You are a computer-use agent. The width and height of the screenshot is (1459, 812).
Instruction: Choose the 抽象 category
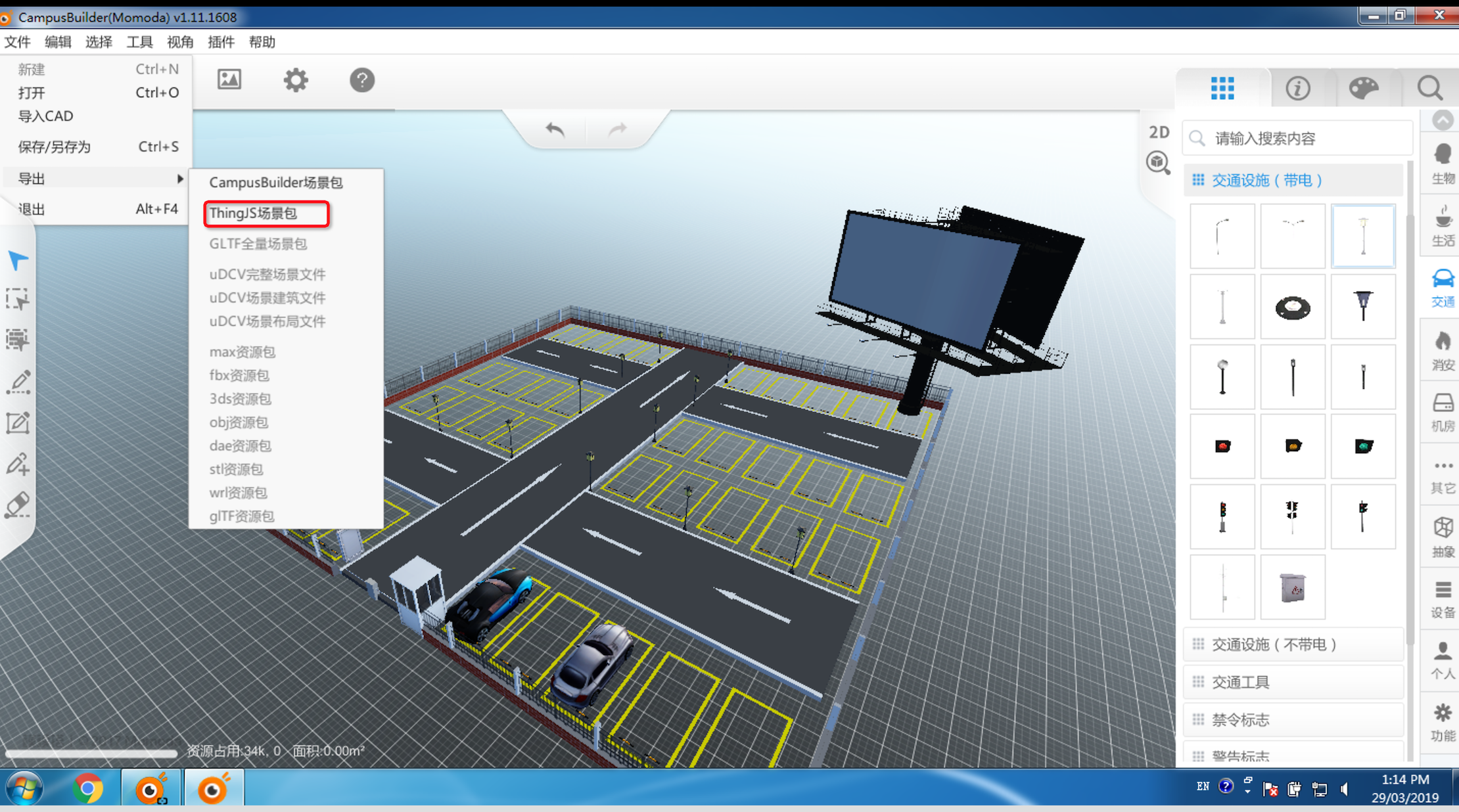(1443, 537)
